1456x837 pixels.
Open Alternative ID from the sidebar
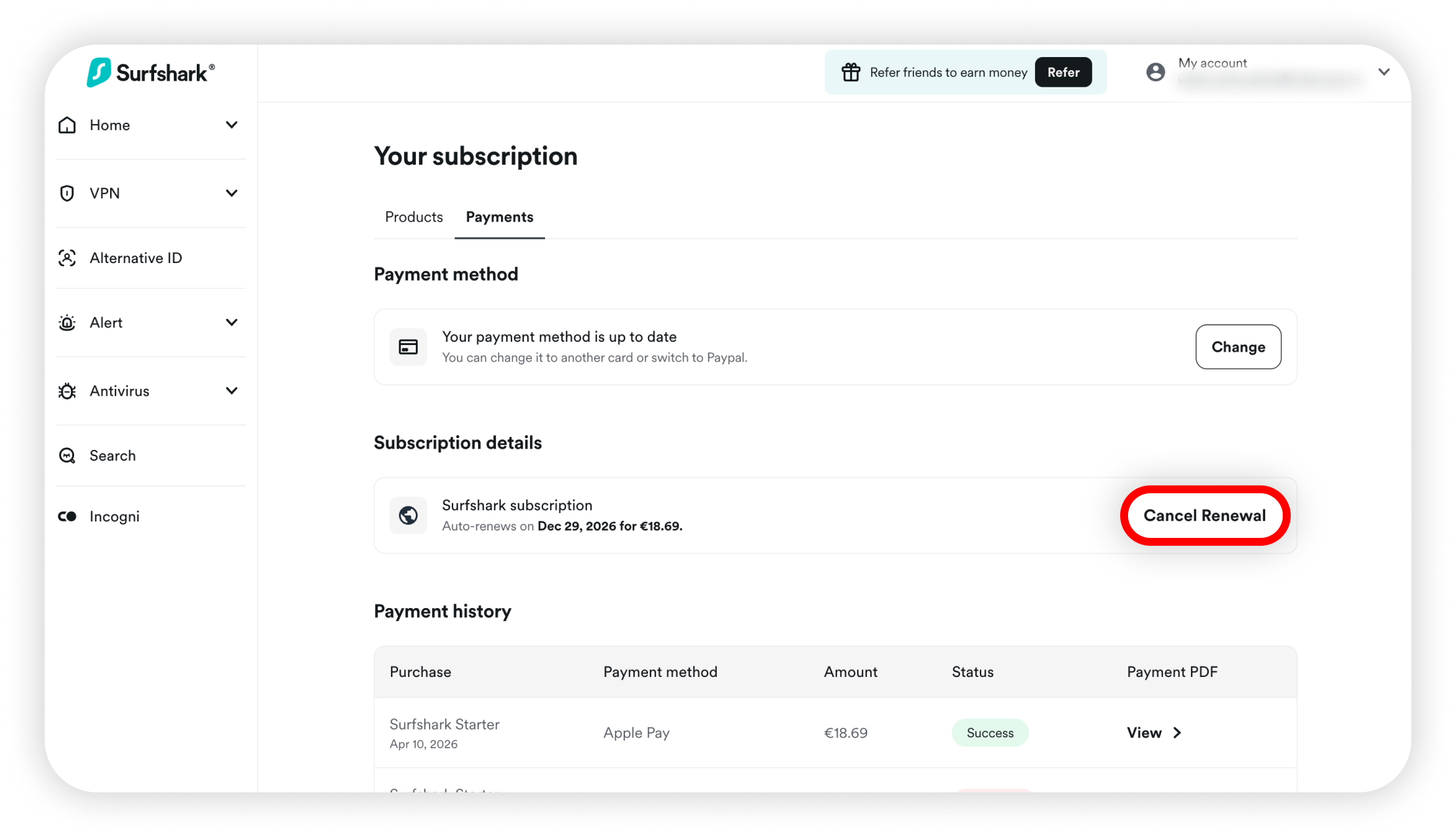coord(136,258)
